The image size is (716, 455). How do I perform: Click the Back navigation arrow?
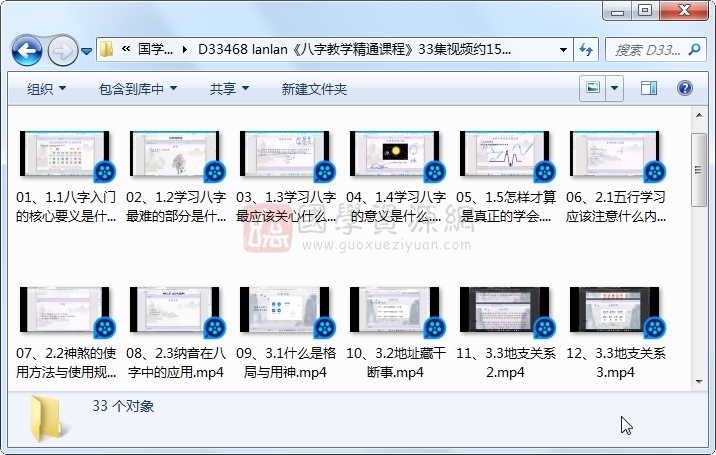coord(27,50)
